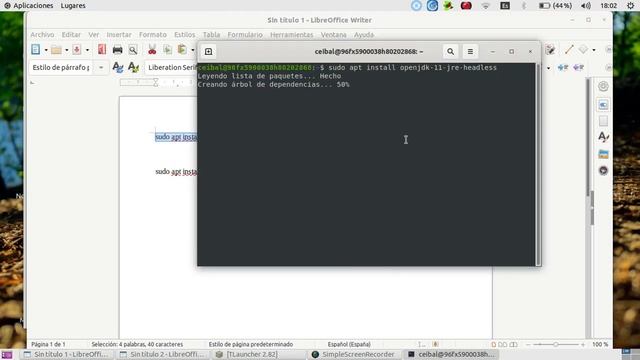Open the Properties deck in sidebar
Image resolution: width=640 pixels, height=360 pixels.
603,105
